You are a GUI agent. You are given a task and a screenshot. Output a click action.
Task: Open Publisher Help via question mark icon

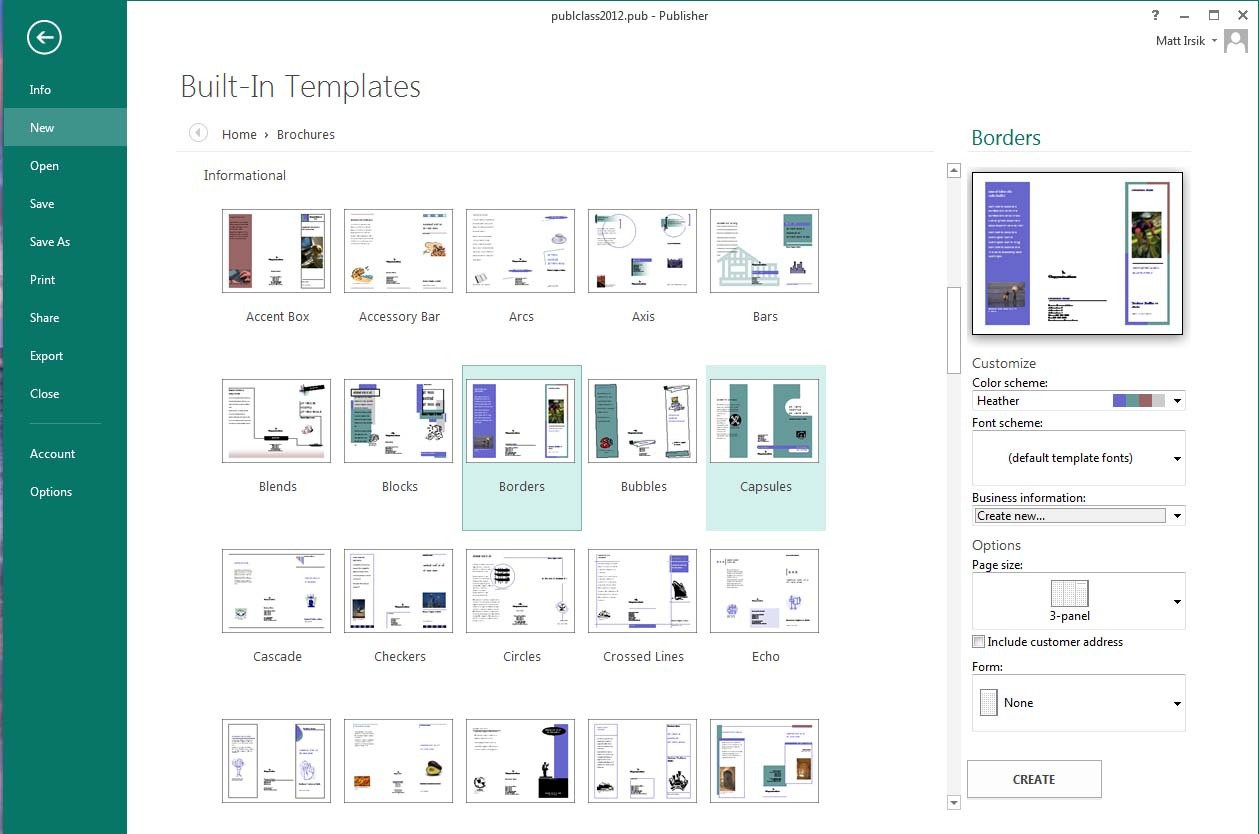[x=1155, y=15]
